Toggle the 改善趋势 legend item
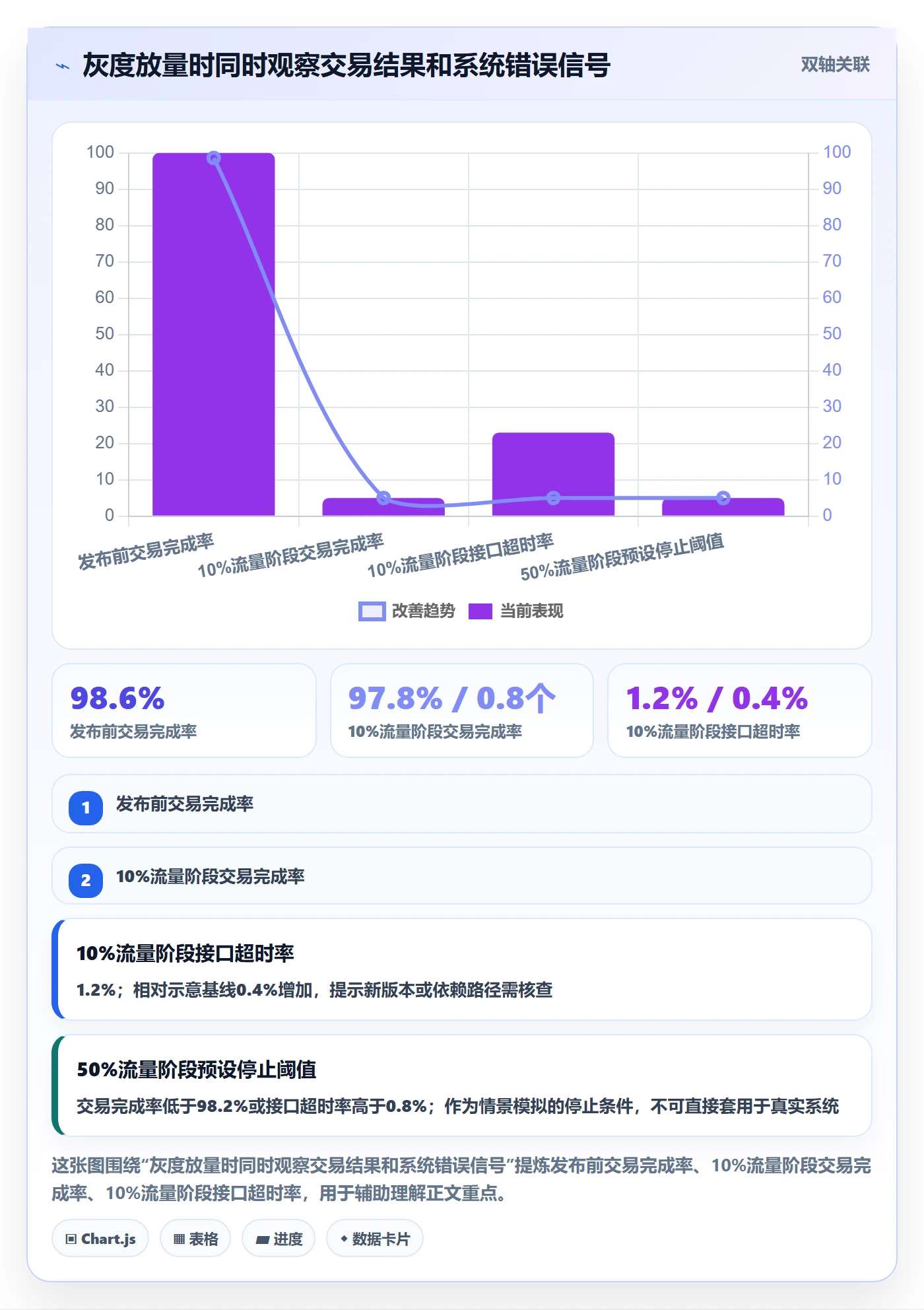 click(x=407, y=611)
